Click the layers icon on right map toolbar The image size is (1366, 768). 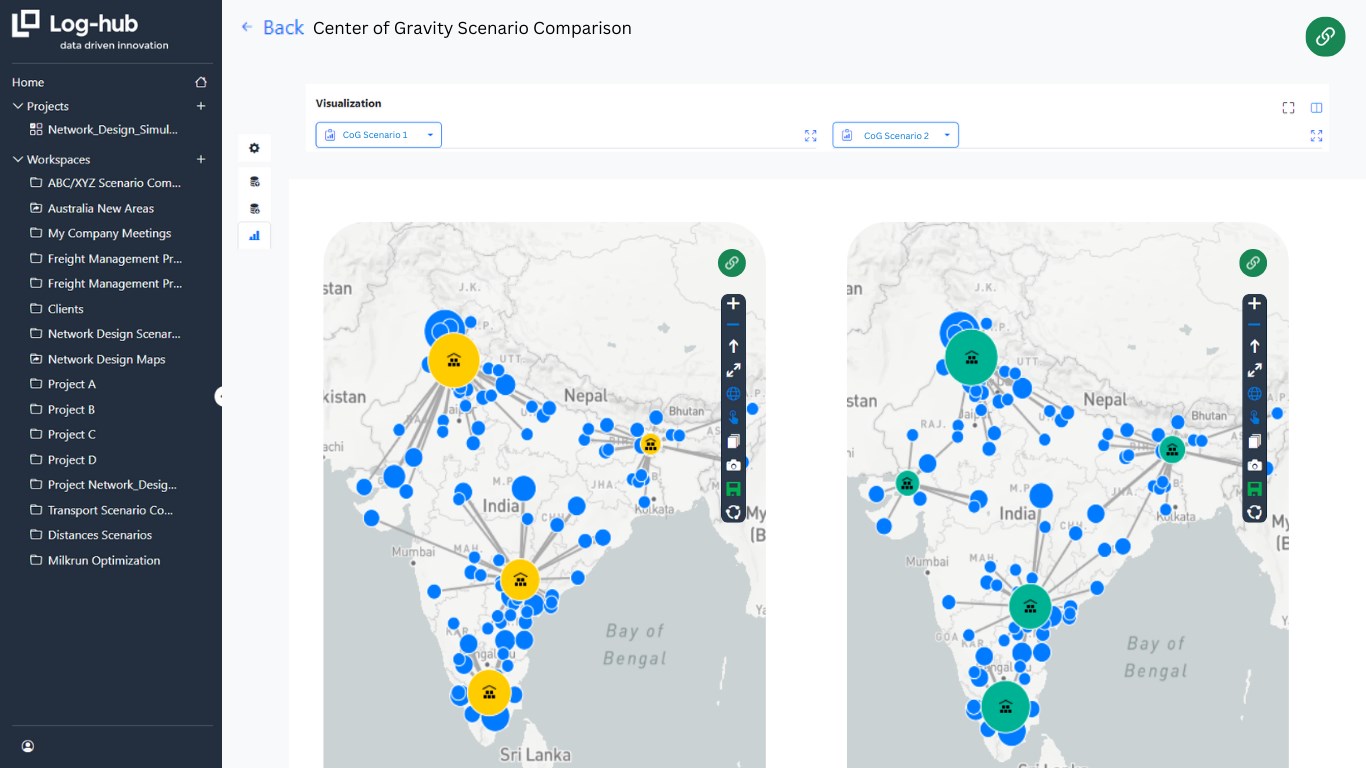coord(1255,441)
